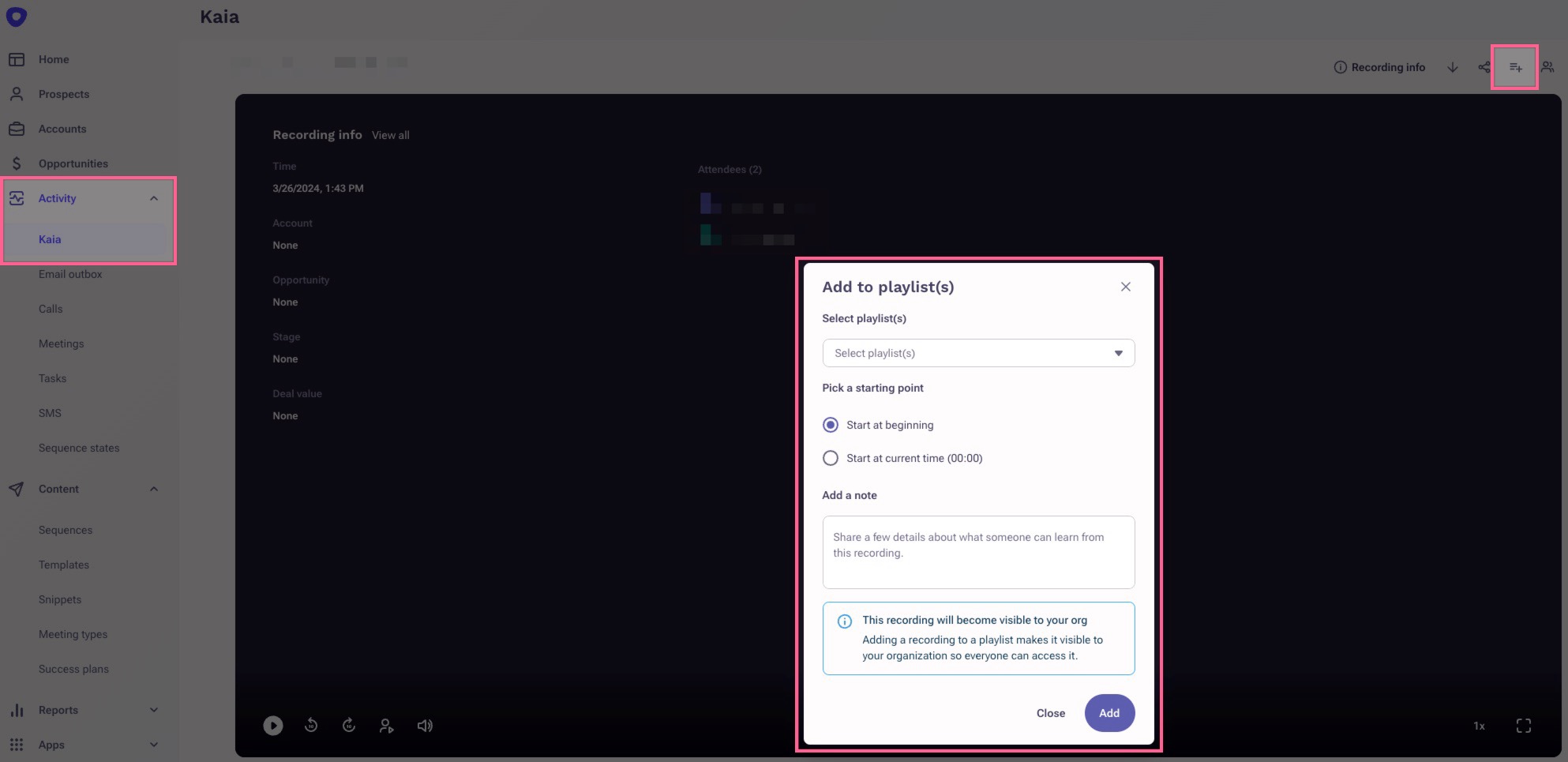Open the Select playlist(s) dropdown
The height and width of the screenshot is (762, 1568).
[x=978, y=353]
